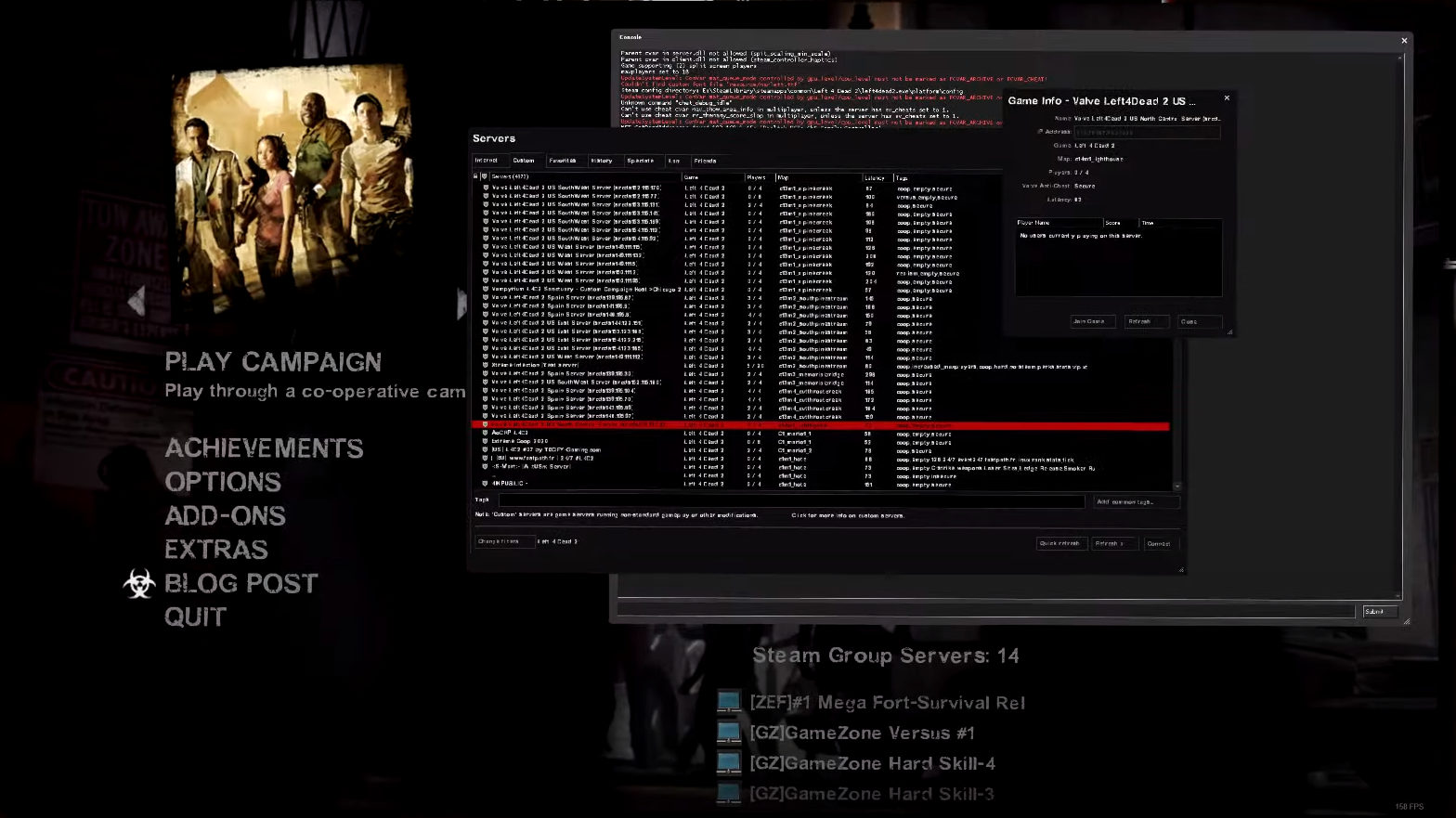The height and width of the screenshot is (818, 1456).
Task: Click the right arrow beside the campaign poster
Action: (461, 304)
